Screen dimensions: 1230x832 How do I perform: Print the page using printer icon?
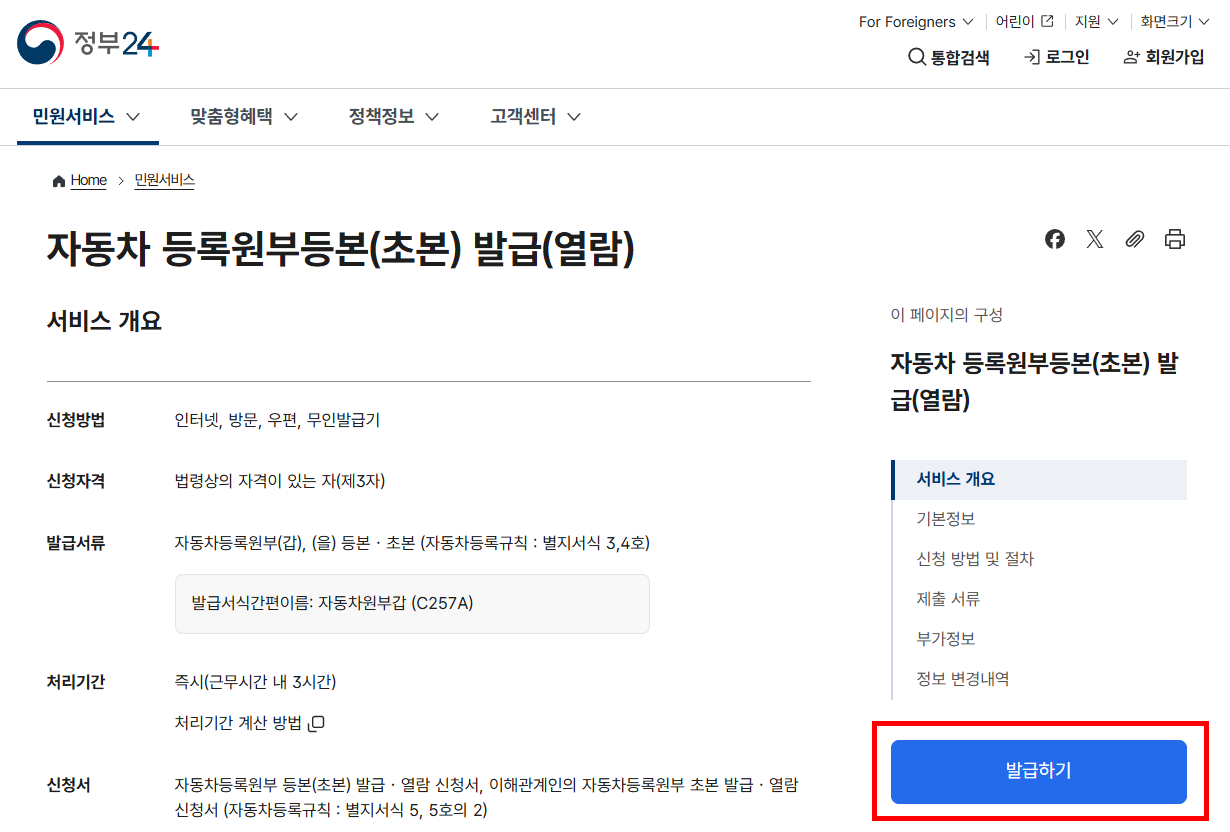(x=1175, y=239)
